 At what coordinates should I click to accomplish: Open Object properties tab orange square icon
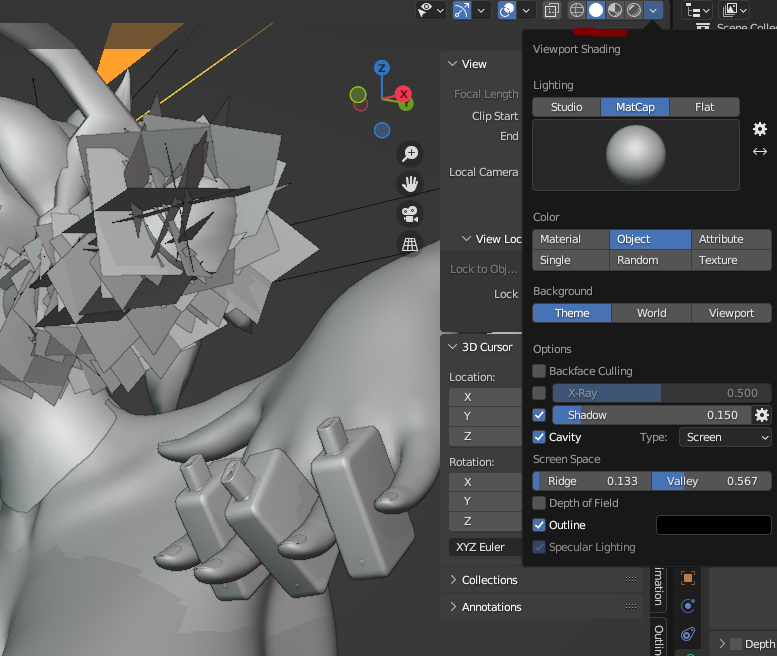coord(688,578)
